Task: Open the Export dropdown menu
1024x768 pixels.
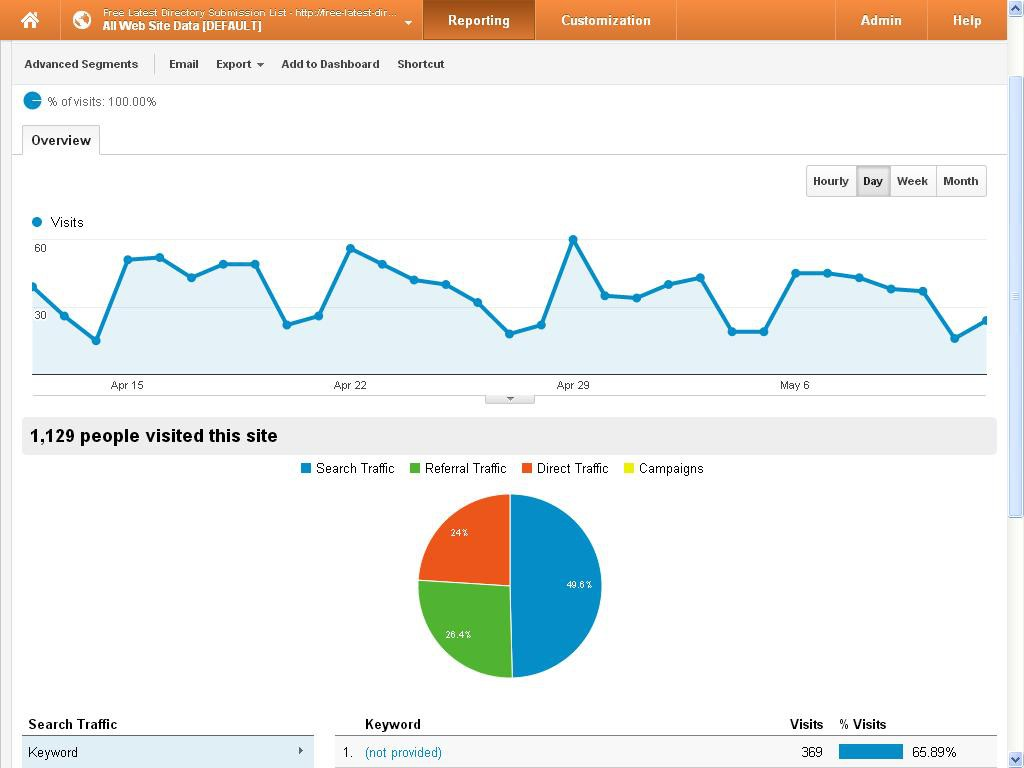Action: tap(239, 64)
